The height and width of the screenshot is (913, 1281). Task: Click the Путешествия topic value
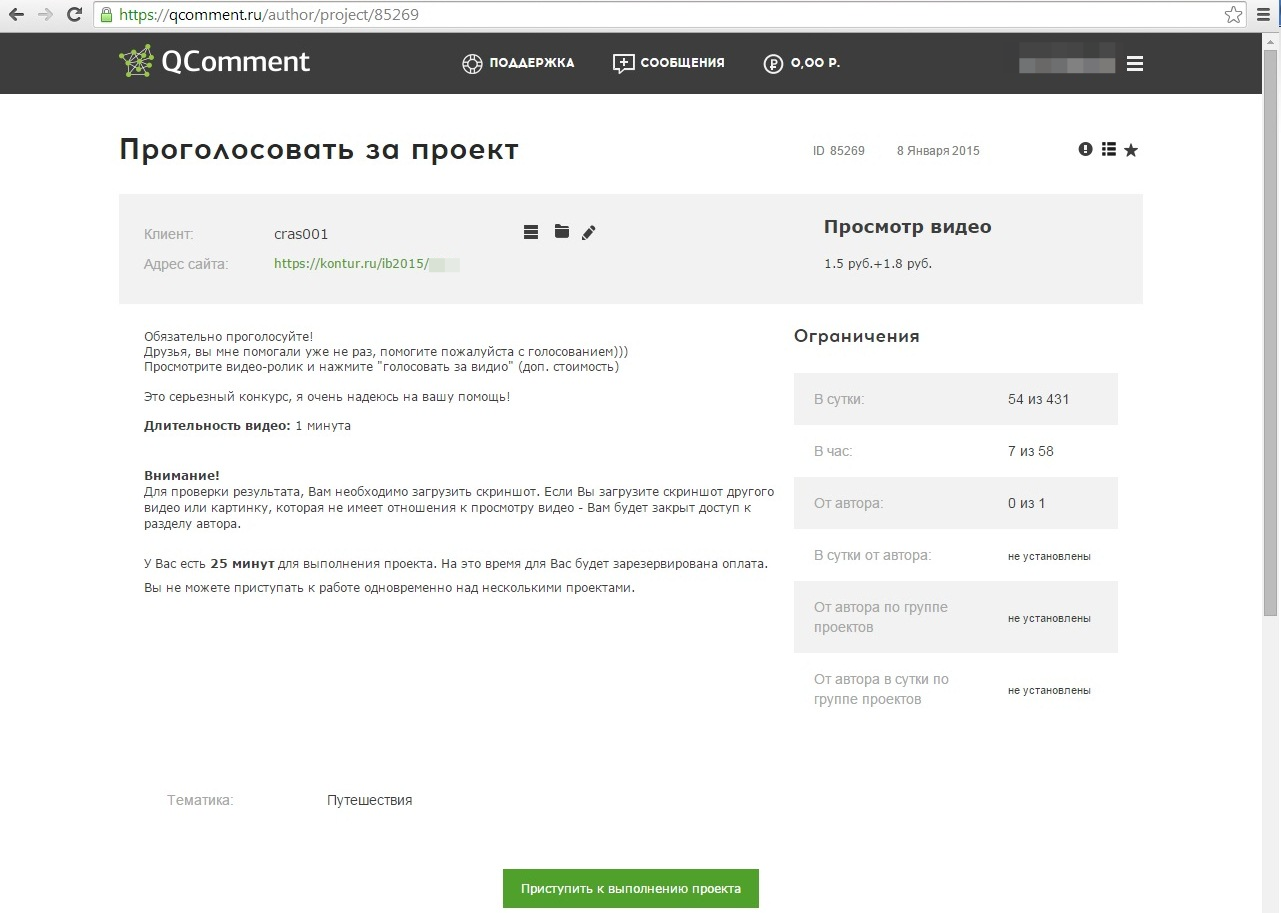(x=370, y=800)
